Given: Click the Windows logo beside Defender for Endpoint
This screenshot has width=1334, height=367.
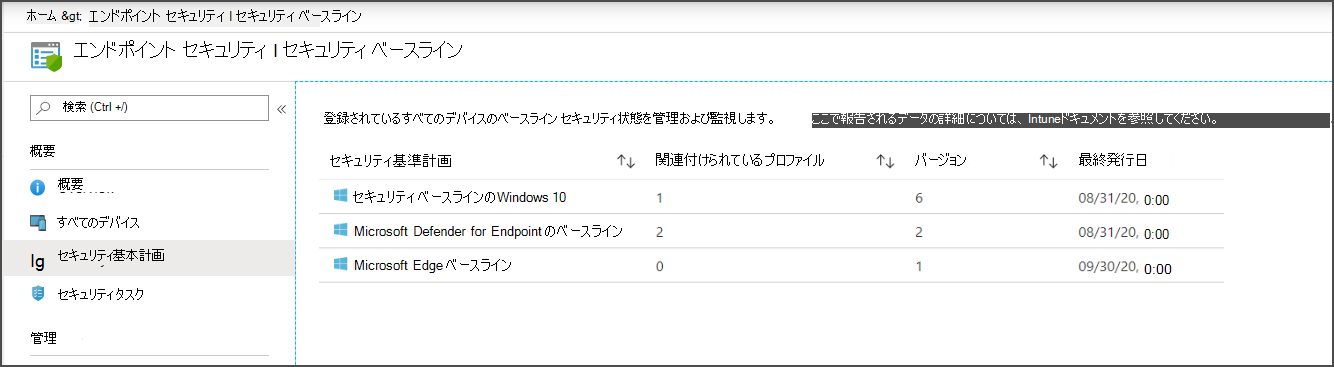Looking at the screenshot, I should (x=340, y=231).
